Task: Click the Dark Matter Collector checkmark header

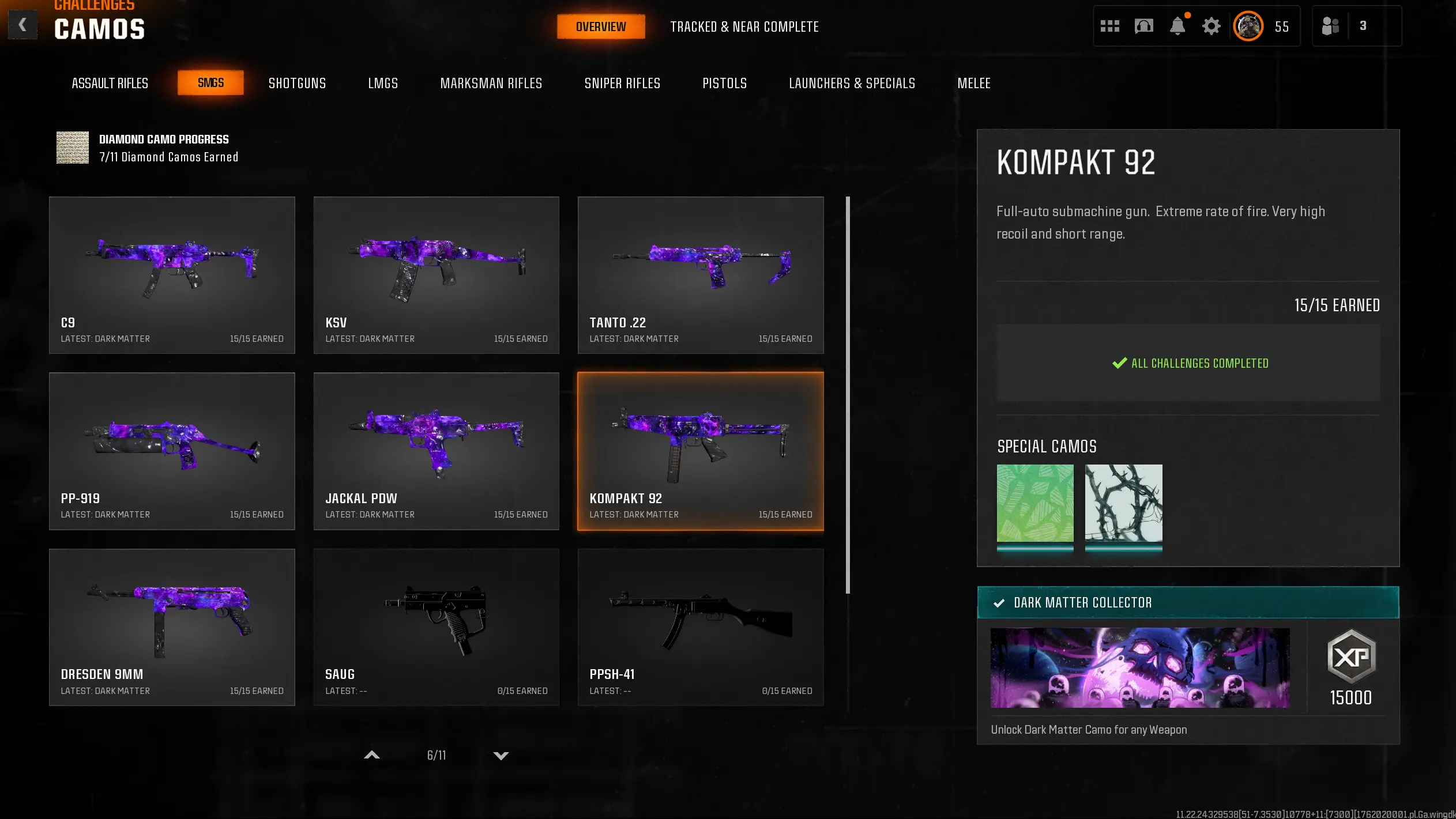Action: 1188,602
